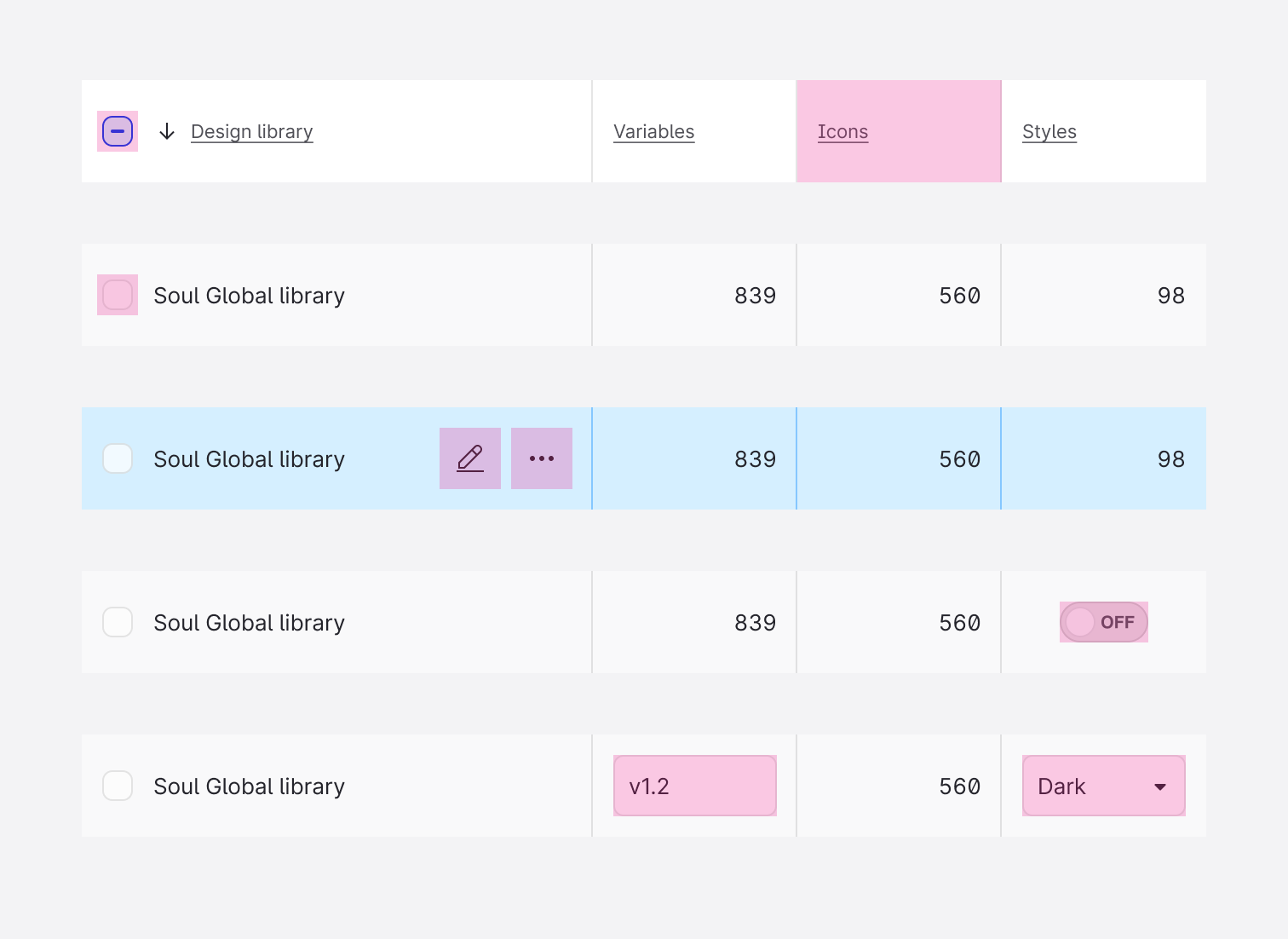This screenshot has width=1288, height=939.
Task: Check the checkbox on the highlighted row
Action: (117, 458)
